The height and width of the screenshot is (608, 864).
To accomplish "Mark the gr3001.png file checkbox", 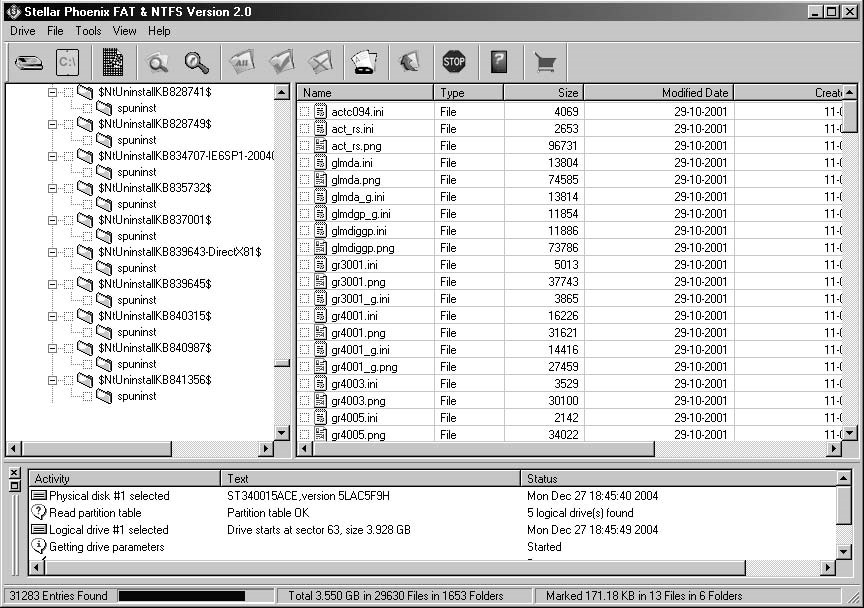I will pyautogui.click(x=305, y=282).
